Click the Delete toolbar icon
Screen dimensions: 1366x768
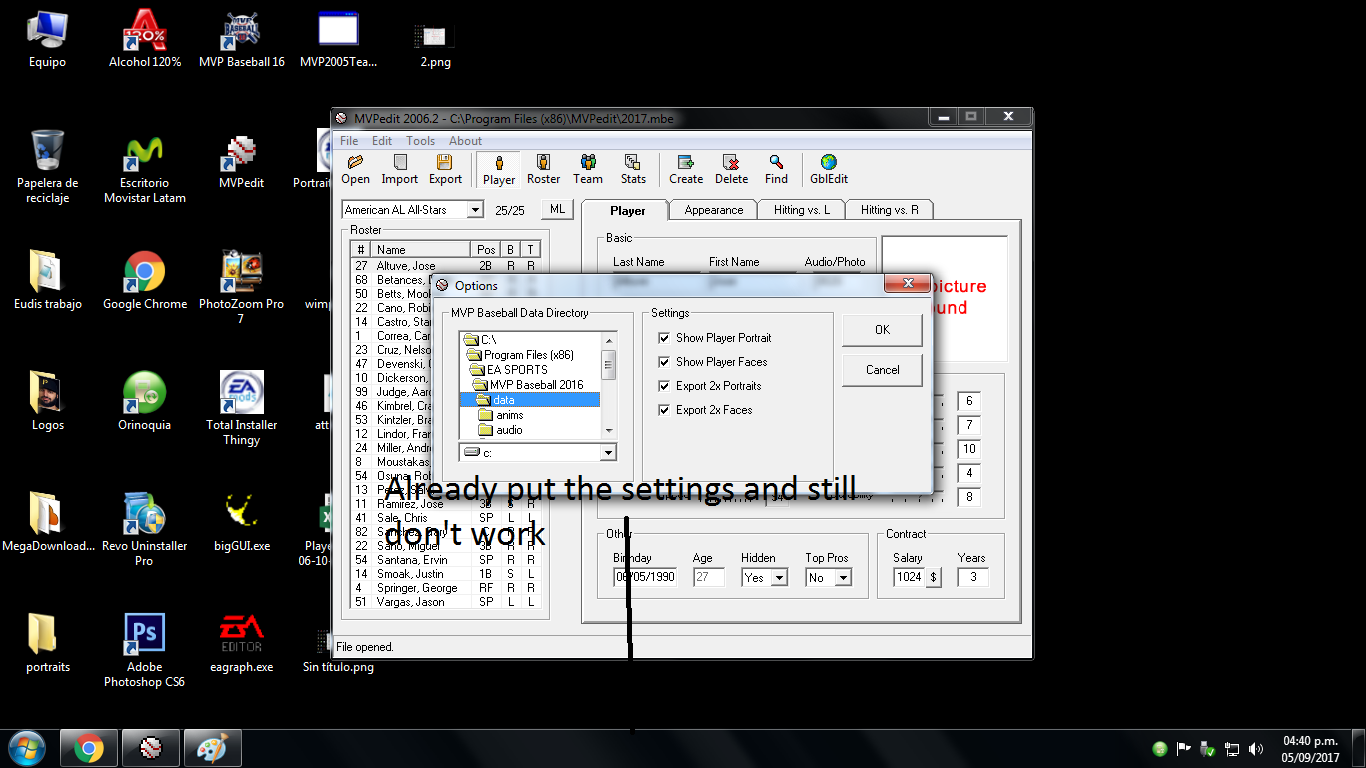coord(731,169)
